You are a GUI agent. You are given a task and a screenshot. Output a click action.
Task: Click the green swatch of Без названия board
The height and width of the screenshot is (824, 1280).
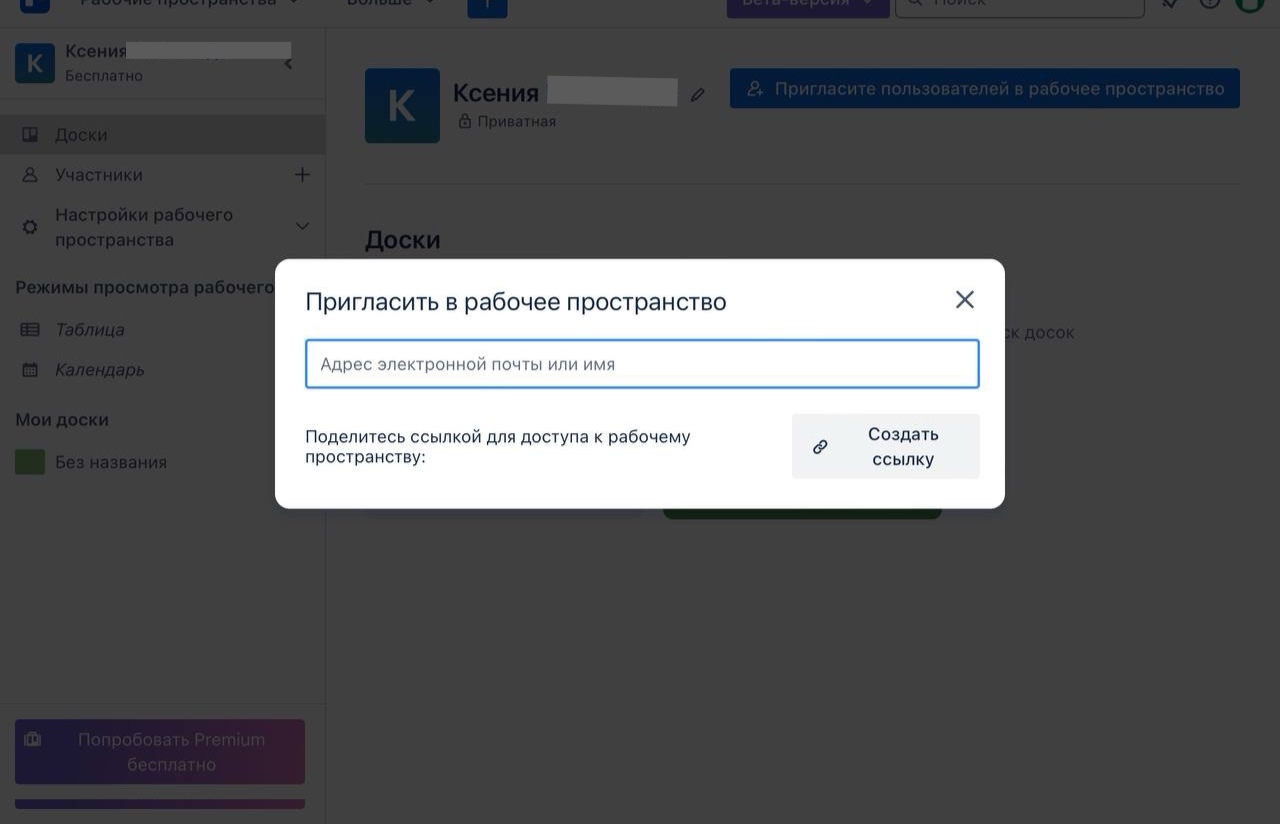click(30, 462)
